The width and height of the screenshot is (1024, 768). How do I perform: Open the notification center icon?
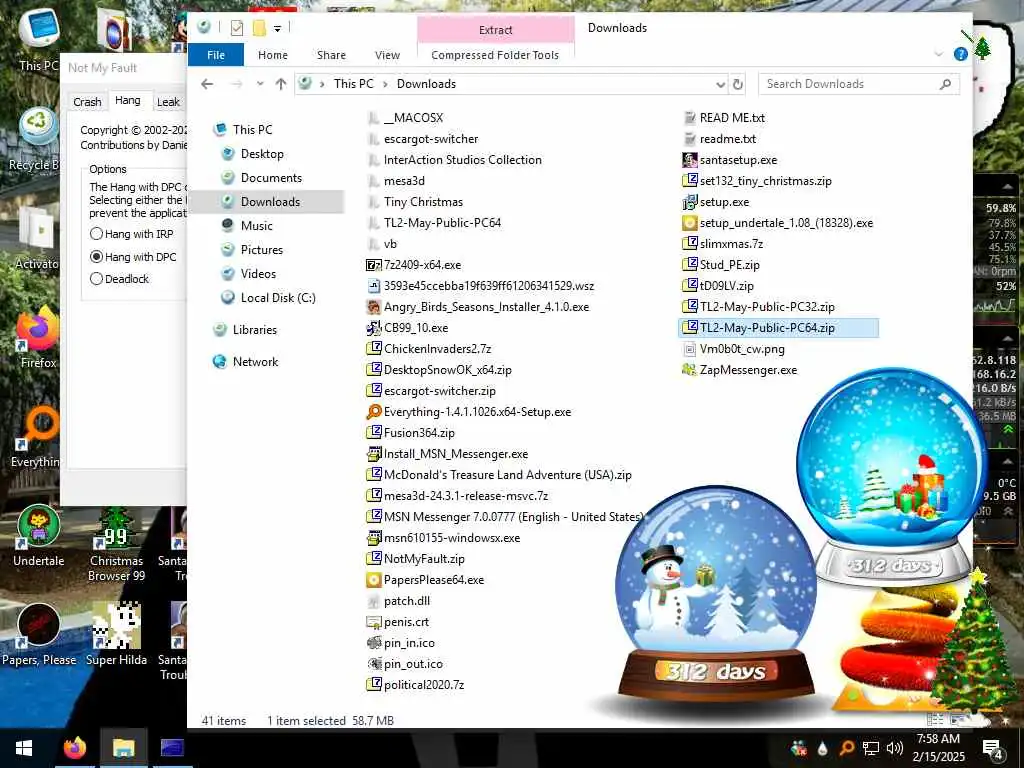[992, 748]
